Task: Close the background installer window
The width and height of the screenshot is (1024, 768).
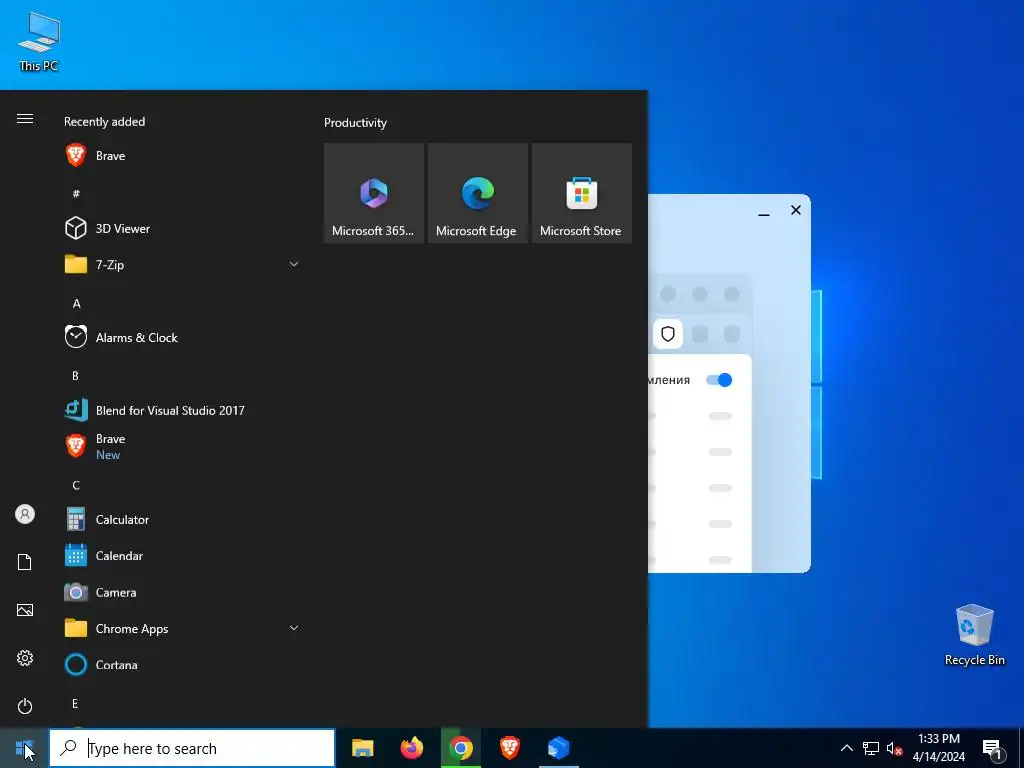Action: (795, 210)
